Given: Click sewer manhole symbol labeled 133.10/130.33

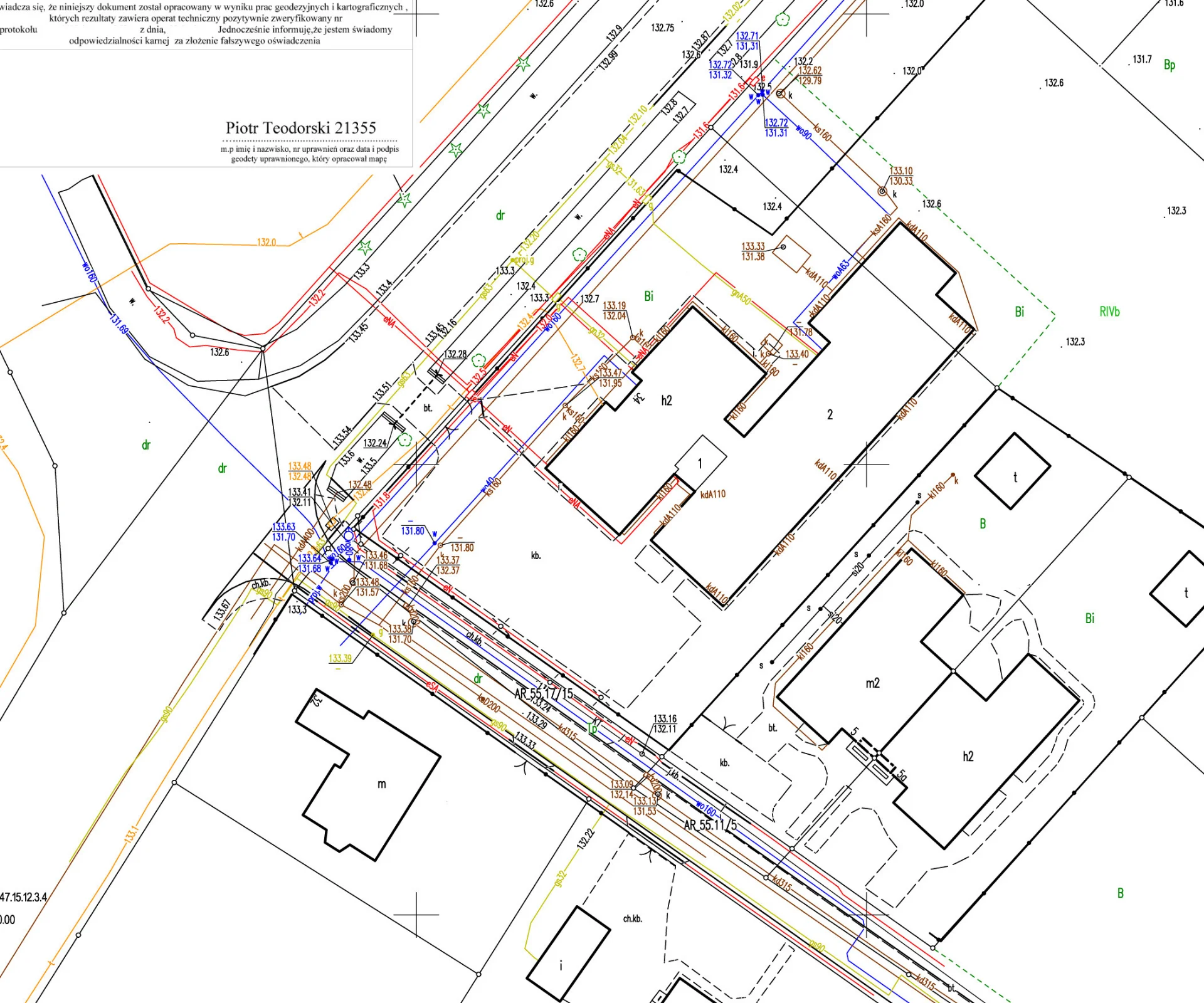Looking at the screenshot, I should pos(882,191).
